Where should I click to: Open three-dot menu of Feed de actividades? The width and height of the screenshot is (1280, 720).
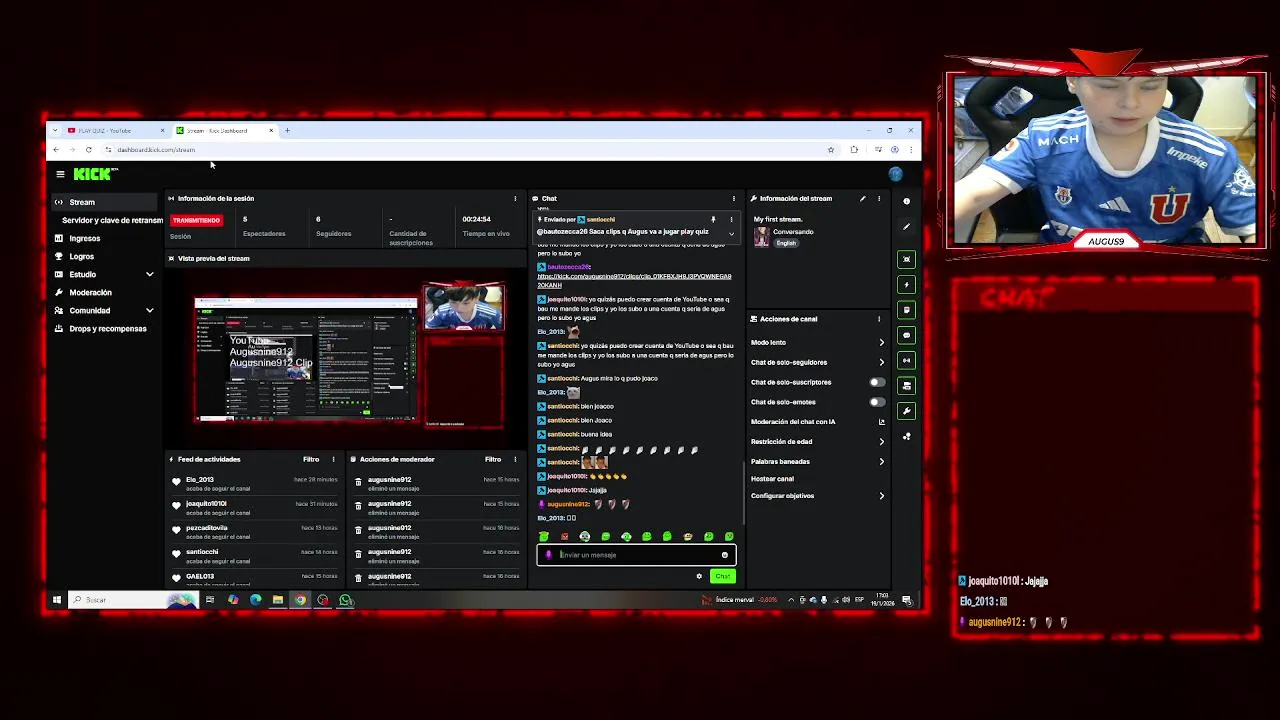[x=333, y=459]
